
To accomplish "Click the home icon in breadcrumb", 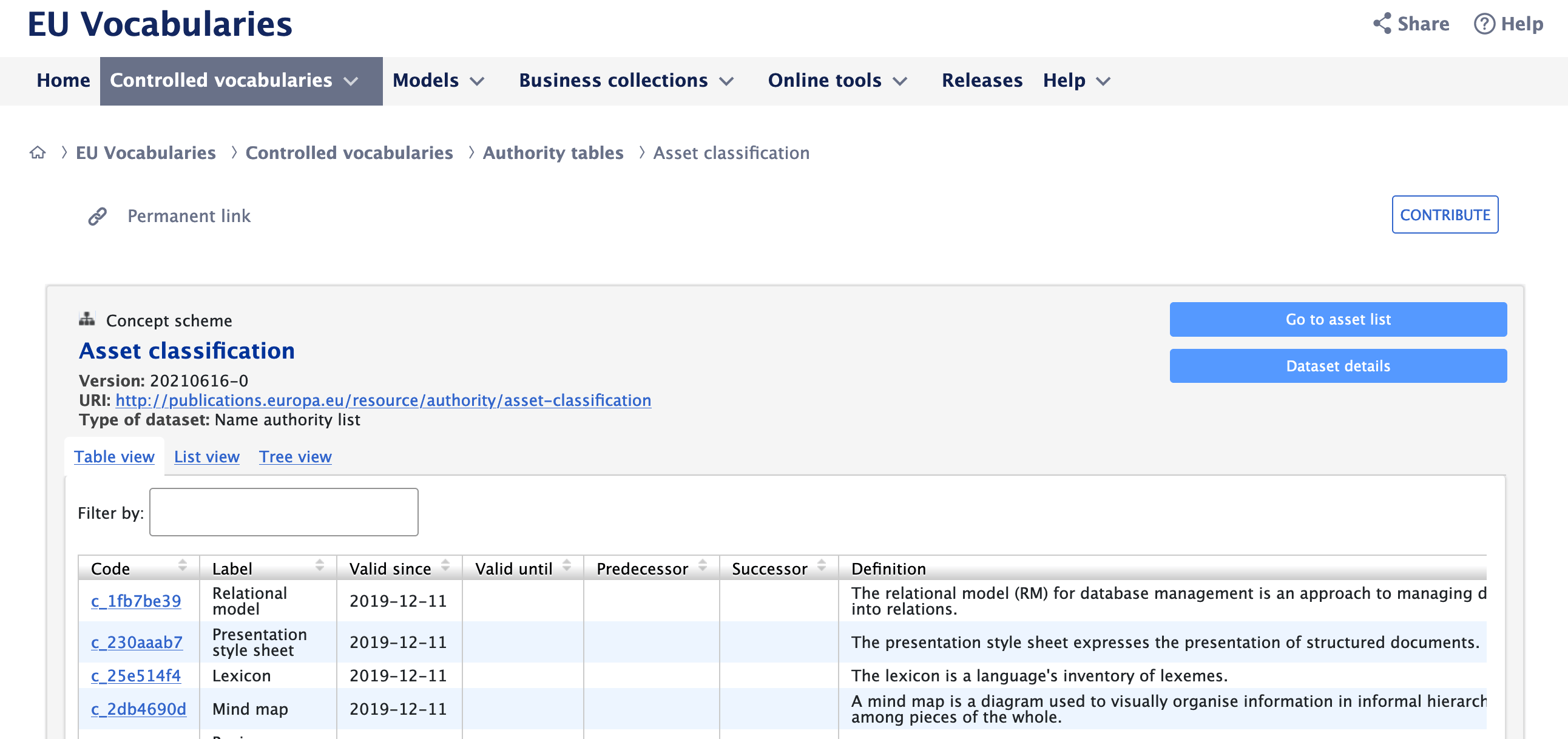I will [x=38, y=152].
